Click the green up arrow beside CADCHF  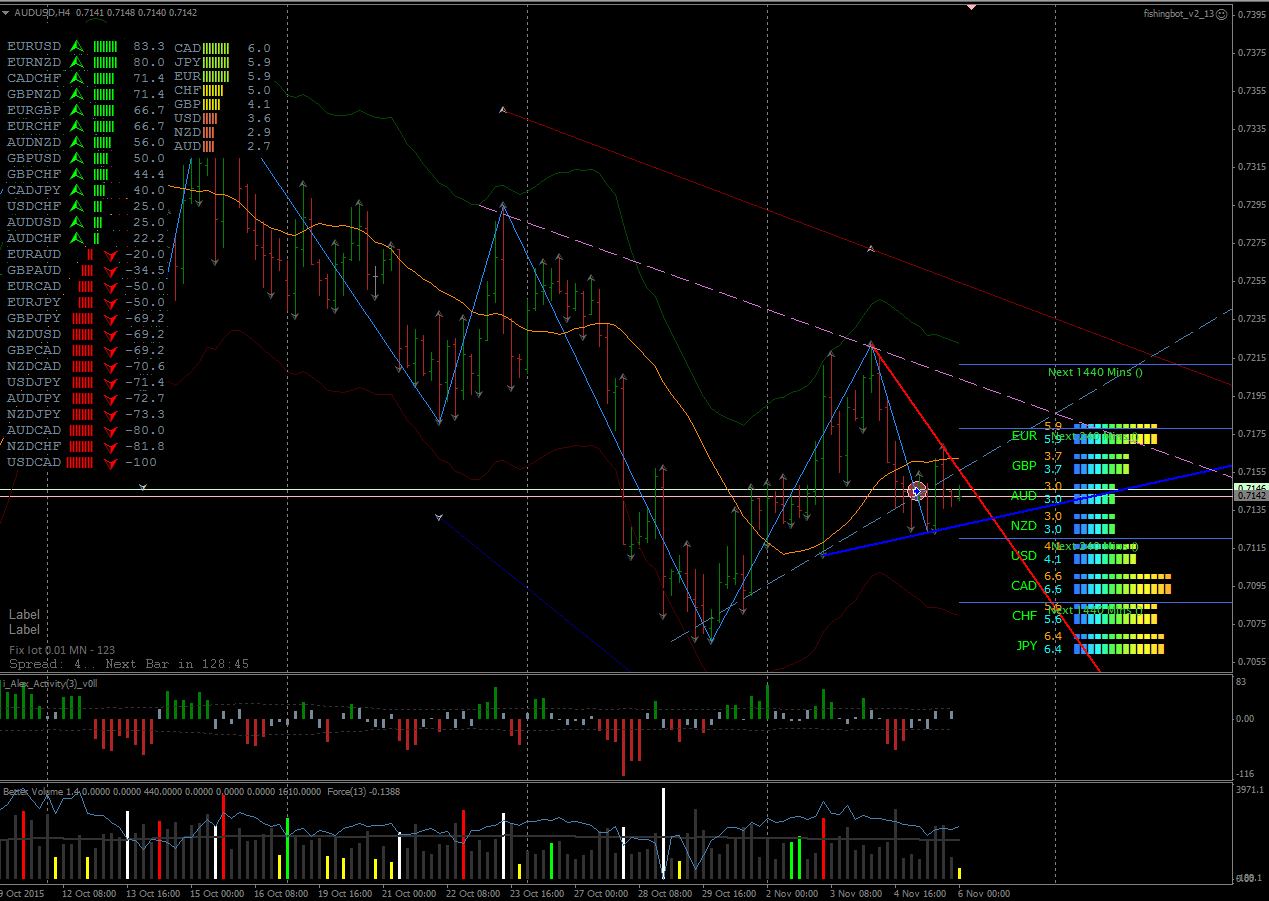pos(75,78)
